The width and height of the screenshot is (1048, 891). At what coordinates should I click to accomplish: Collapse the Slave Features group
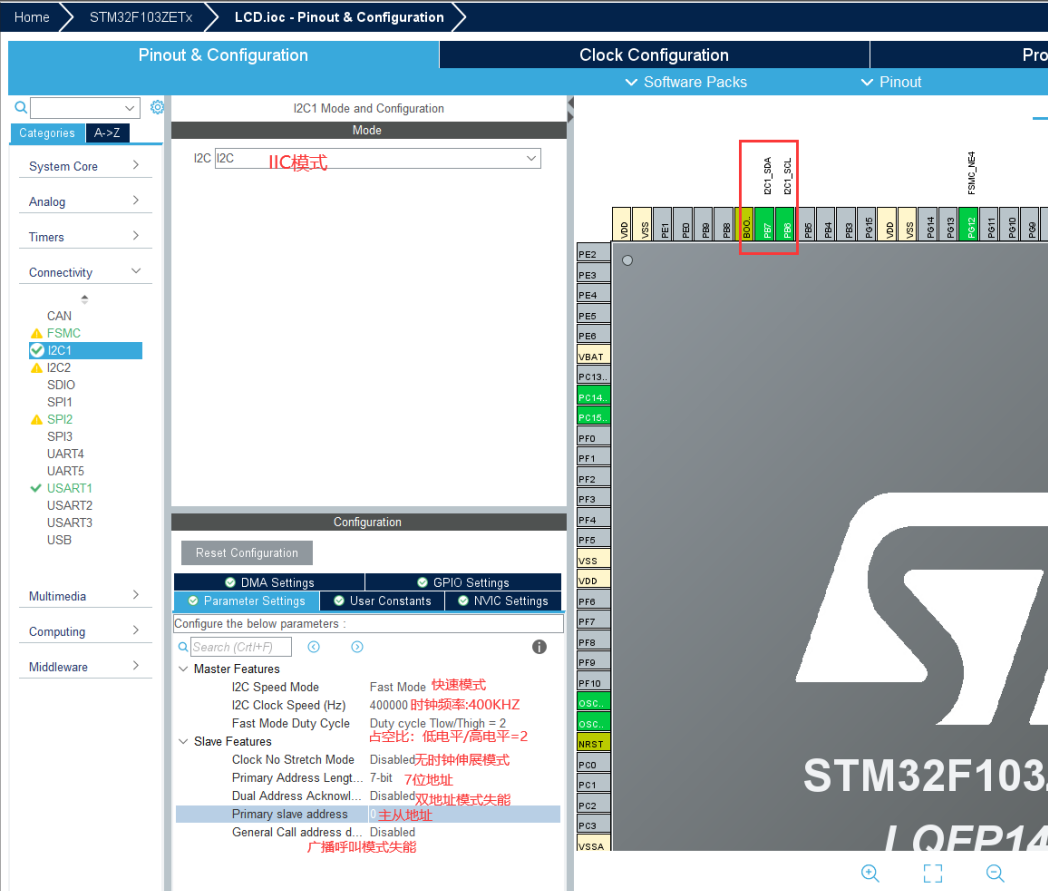(x=183, y=741)
